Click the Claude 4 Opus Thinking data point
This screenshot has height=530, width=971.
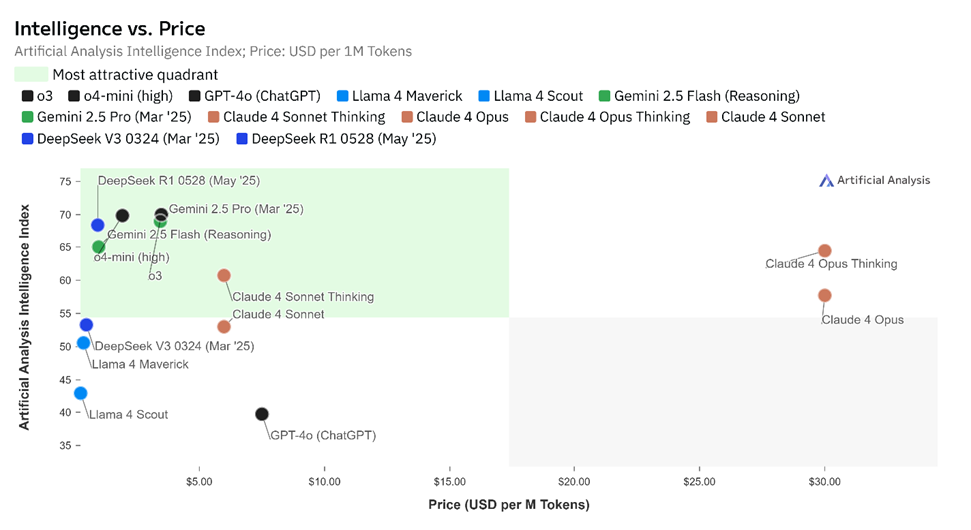point(824,251)
